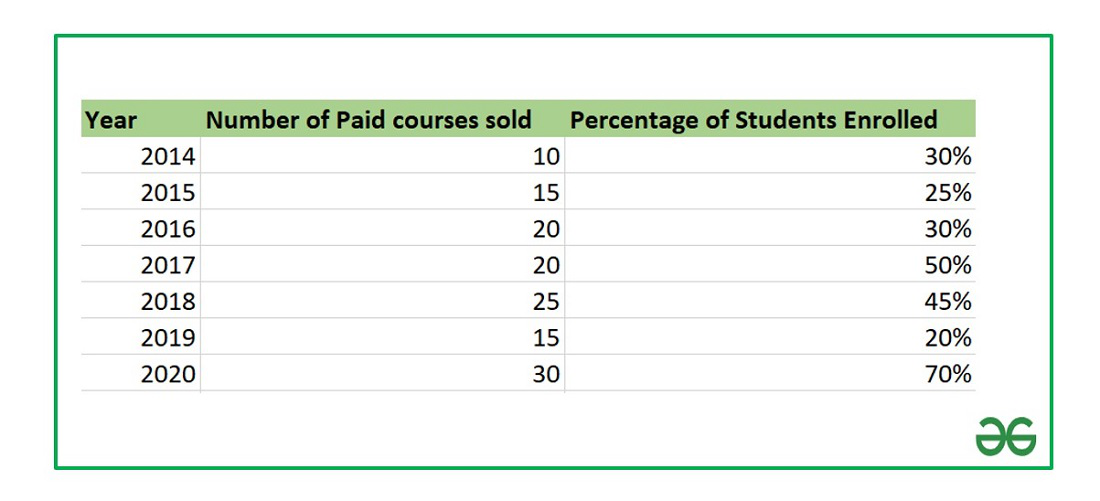Click the cell containing year 2015
The width and height of the screenshot is (1100, 501).
(x=170, y=192)
